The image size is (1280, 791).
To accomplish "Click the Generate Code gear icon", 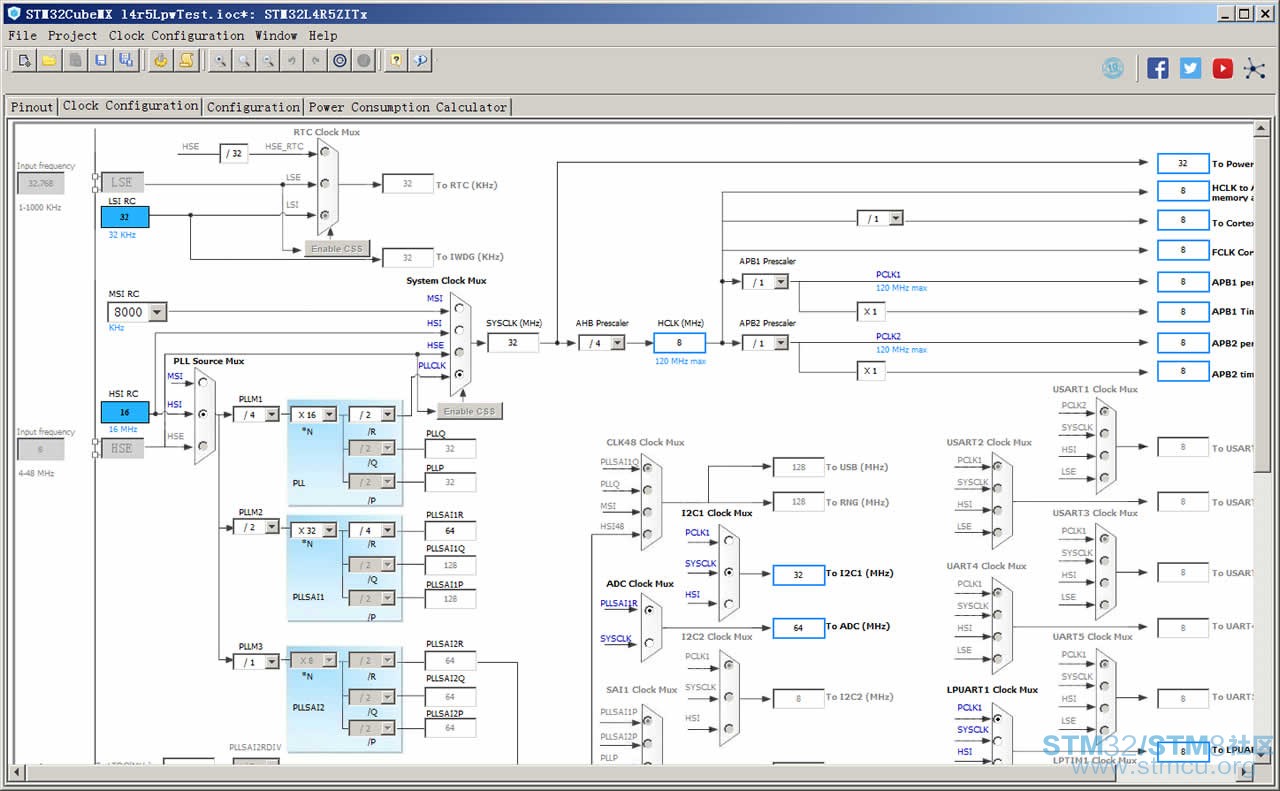I will (161, 61).
